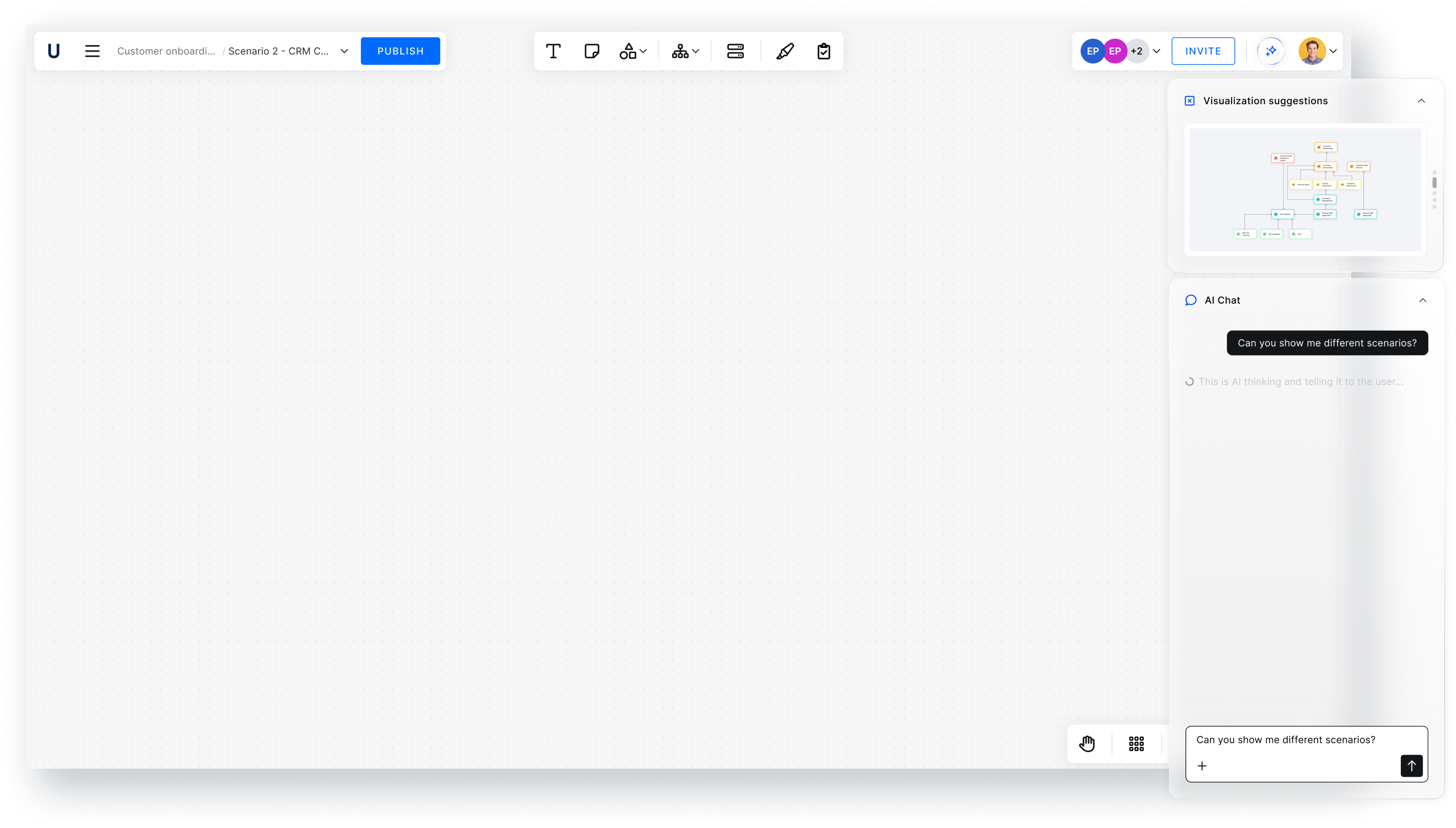1456x828 pixels.
Task: Select the Text tool
Action: click(553, 51)
